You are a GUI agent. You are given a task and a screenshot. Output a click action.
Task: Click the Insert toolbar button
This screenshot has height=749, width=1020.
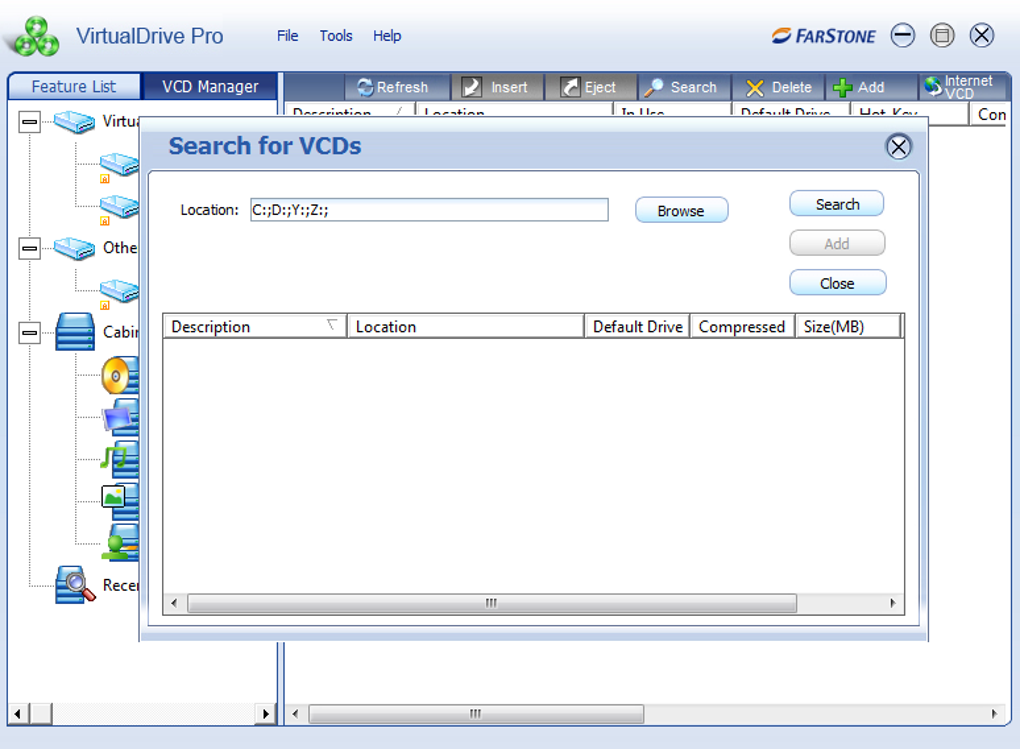496,87
